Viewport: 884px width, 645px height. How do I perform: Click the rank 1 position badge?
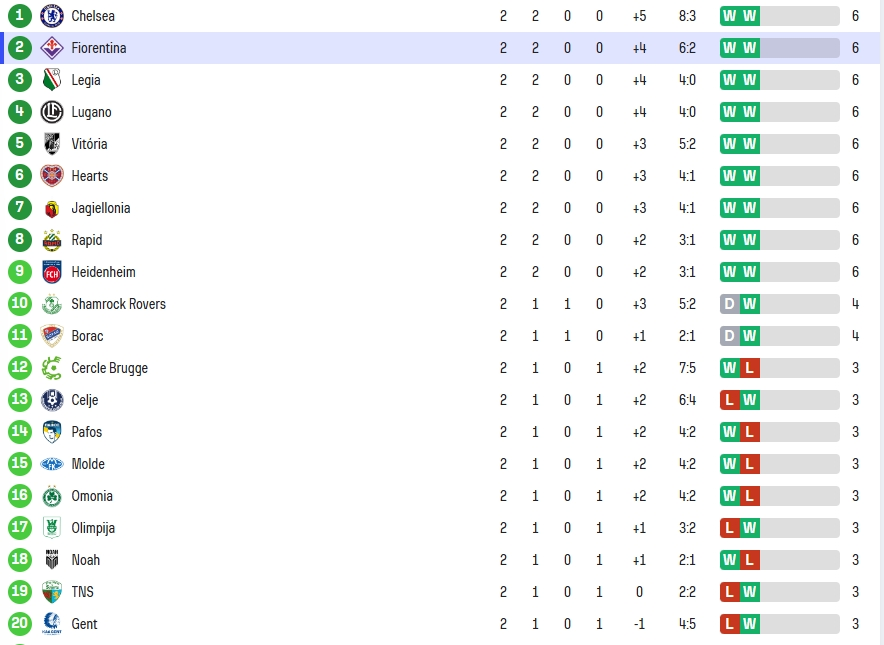click(20, 15)
